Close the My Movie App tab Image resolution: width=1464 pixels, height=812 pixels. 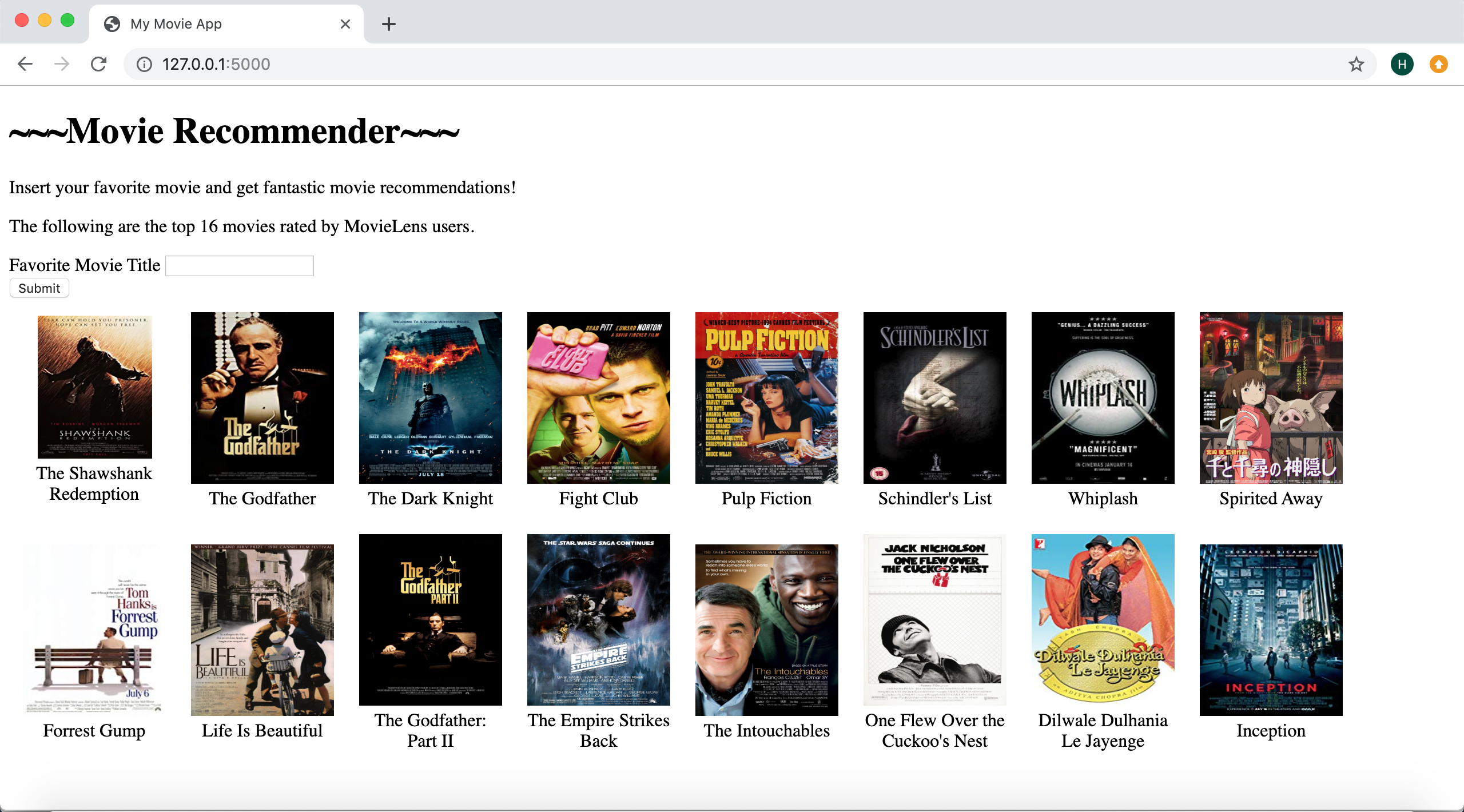pyautogui.click(x=345, y=24)
